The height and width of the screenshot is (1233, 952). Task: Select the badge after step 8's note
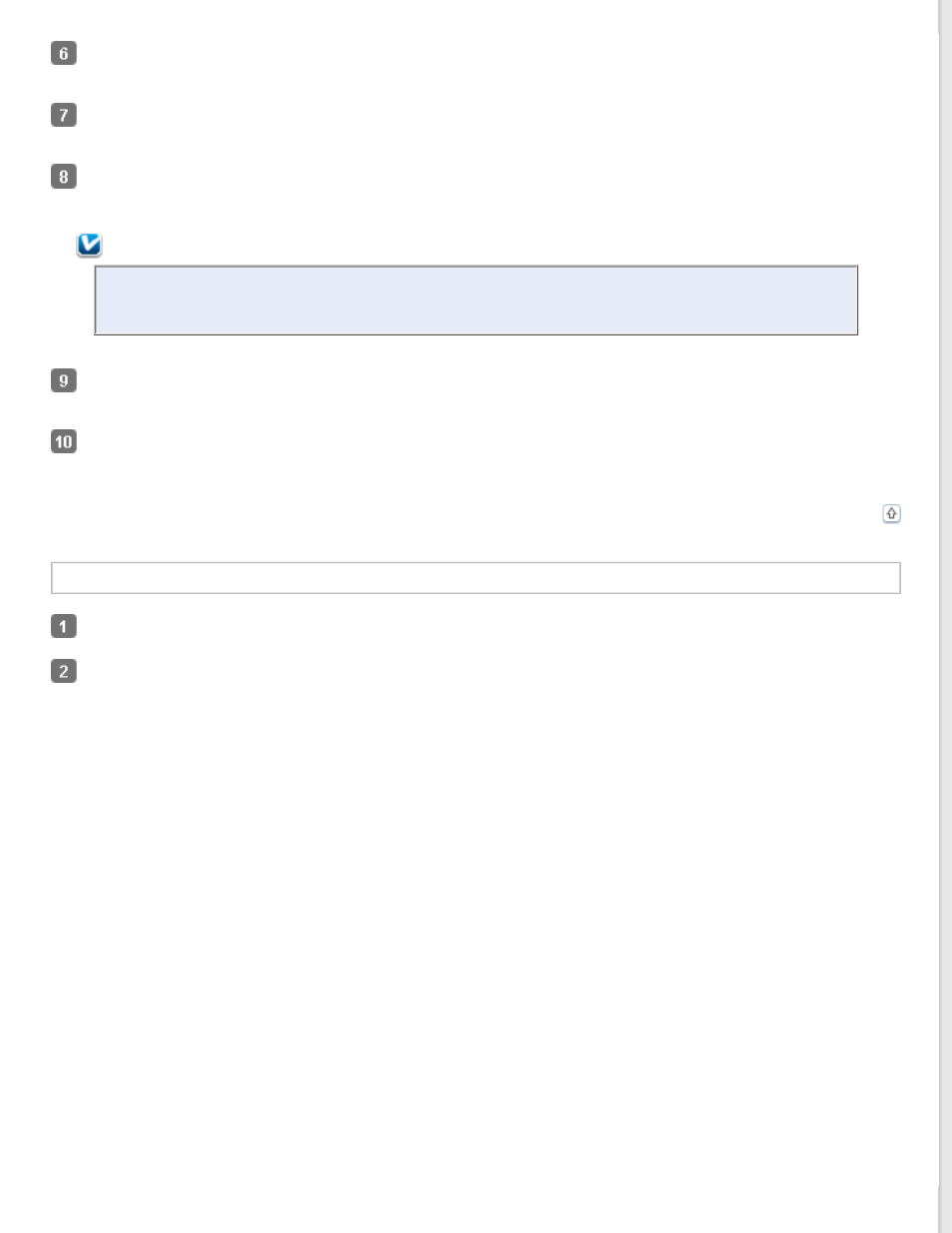[64, 380]
